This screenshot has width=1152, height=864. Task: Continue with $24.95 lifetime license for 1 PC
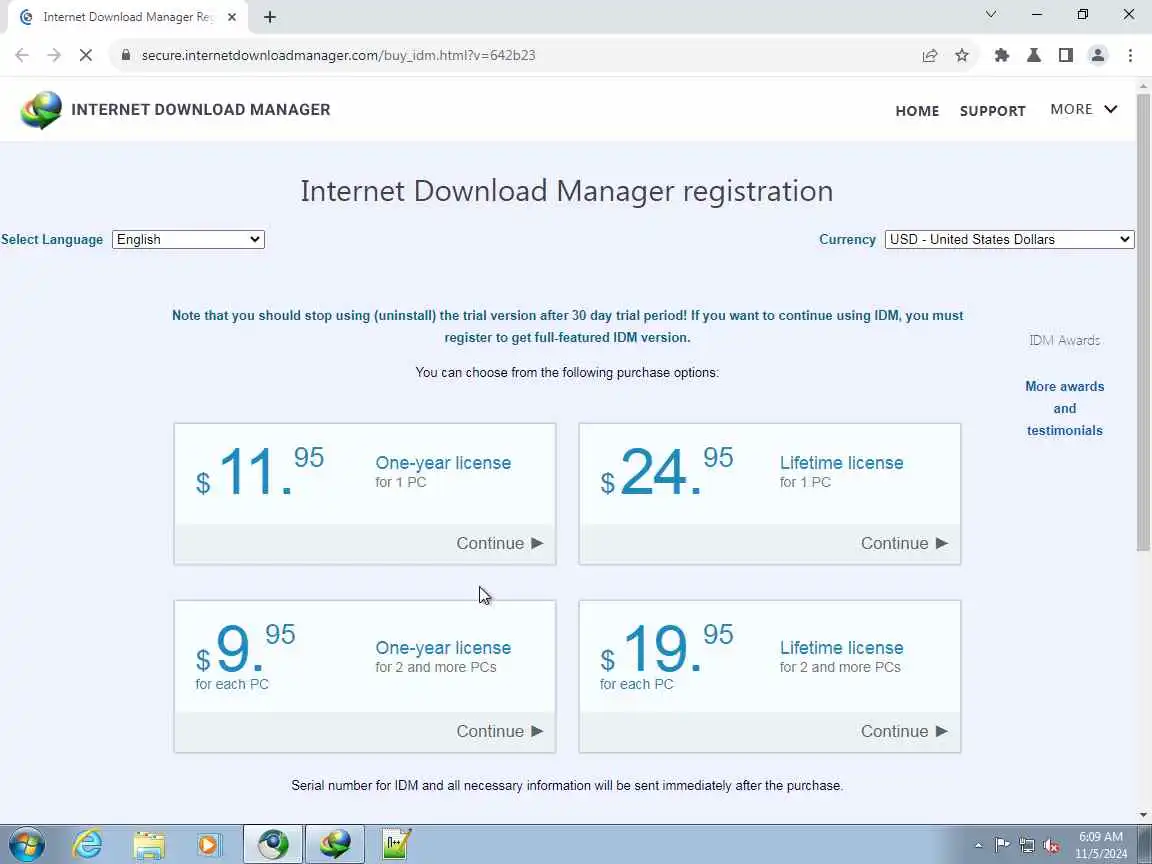(904, 544)
